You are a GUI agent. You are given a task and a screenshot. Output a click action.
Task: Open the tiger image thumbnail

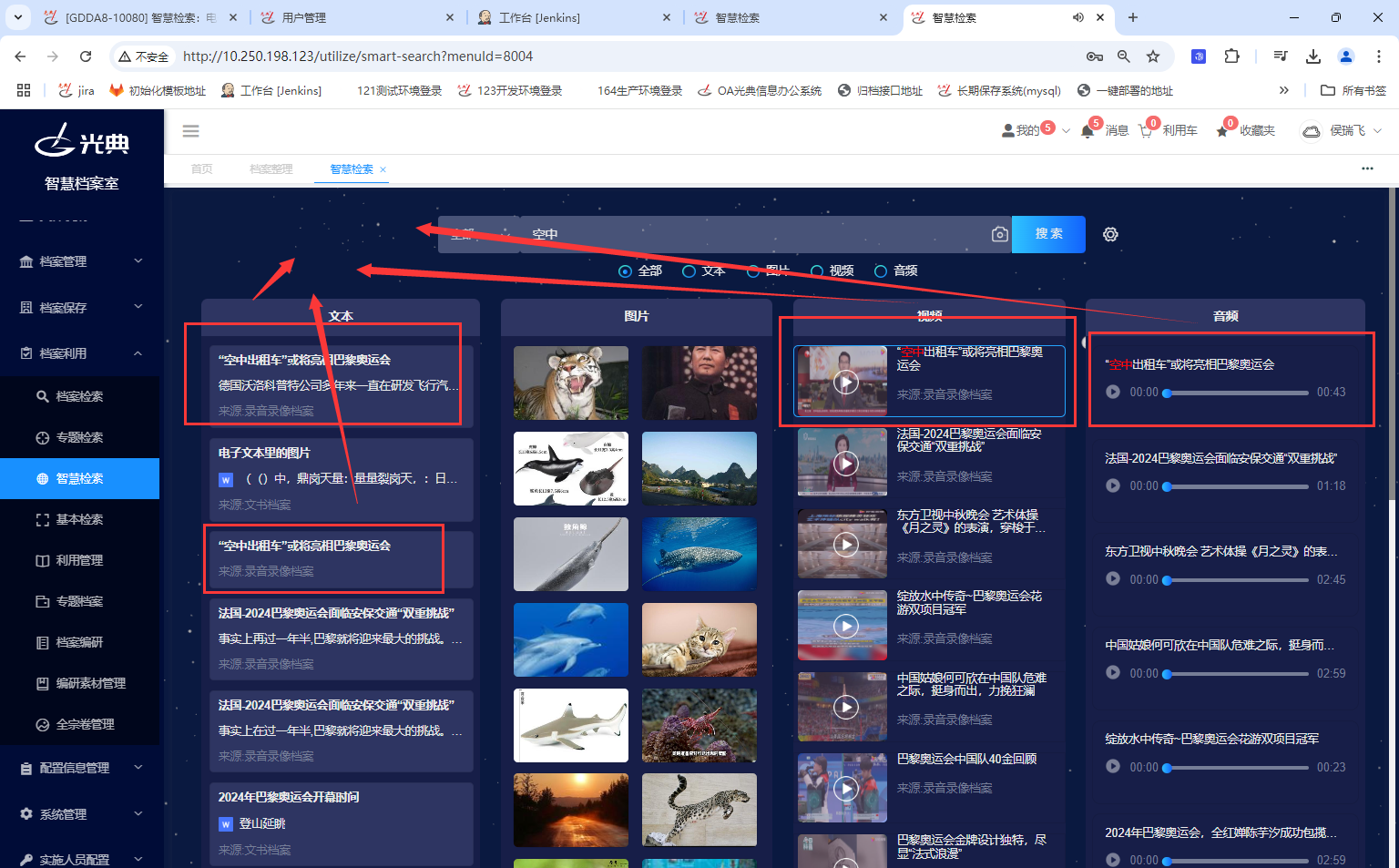pos(571,383)
